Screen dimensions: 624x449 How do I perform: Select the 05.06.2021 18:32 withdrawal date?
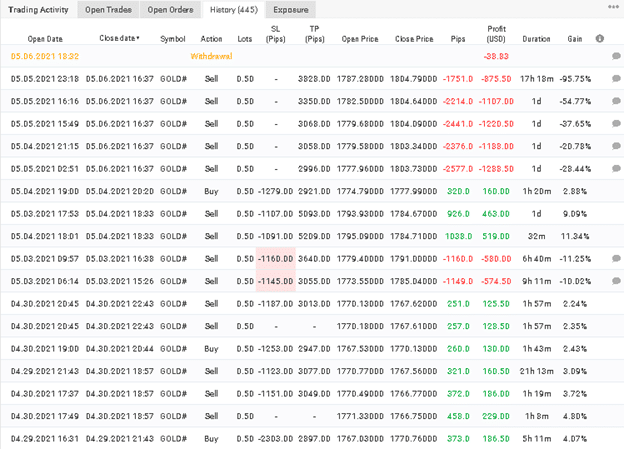tap(45, 56)
